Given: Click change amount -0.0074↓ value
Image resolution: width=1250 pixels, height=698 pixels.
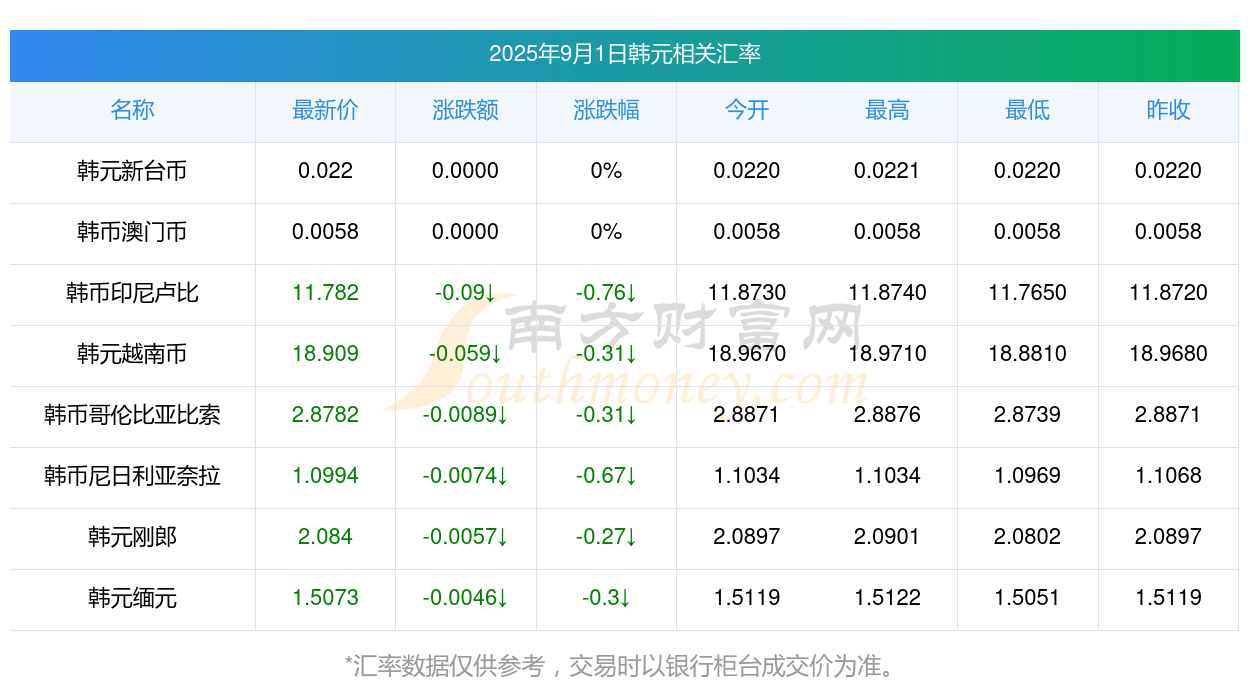Looking at the screenshot, I should (466, 476).
